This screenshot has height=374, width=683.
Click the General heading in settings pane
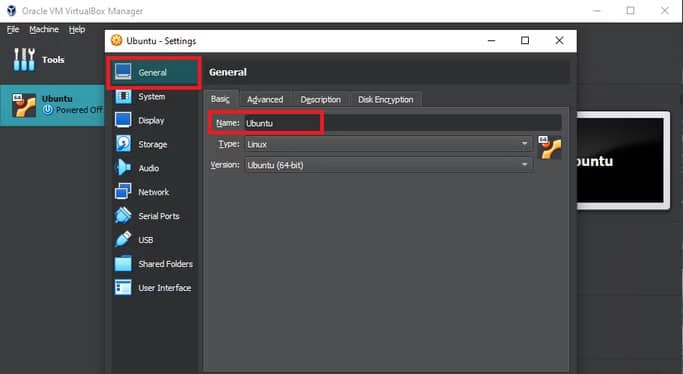coord(228,72)
